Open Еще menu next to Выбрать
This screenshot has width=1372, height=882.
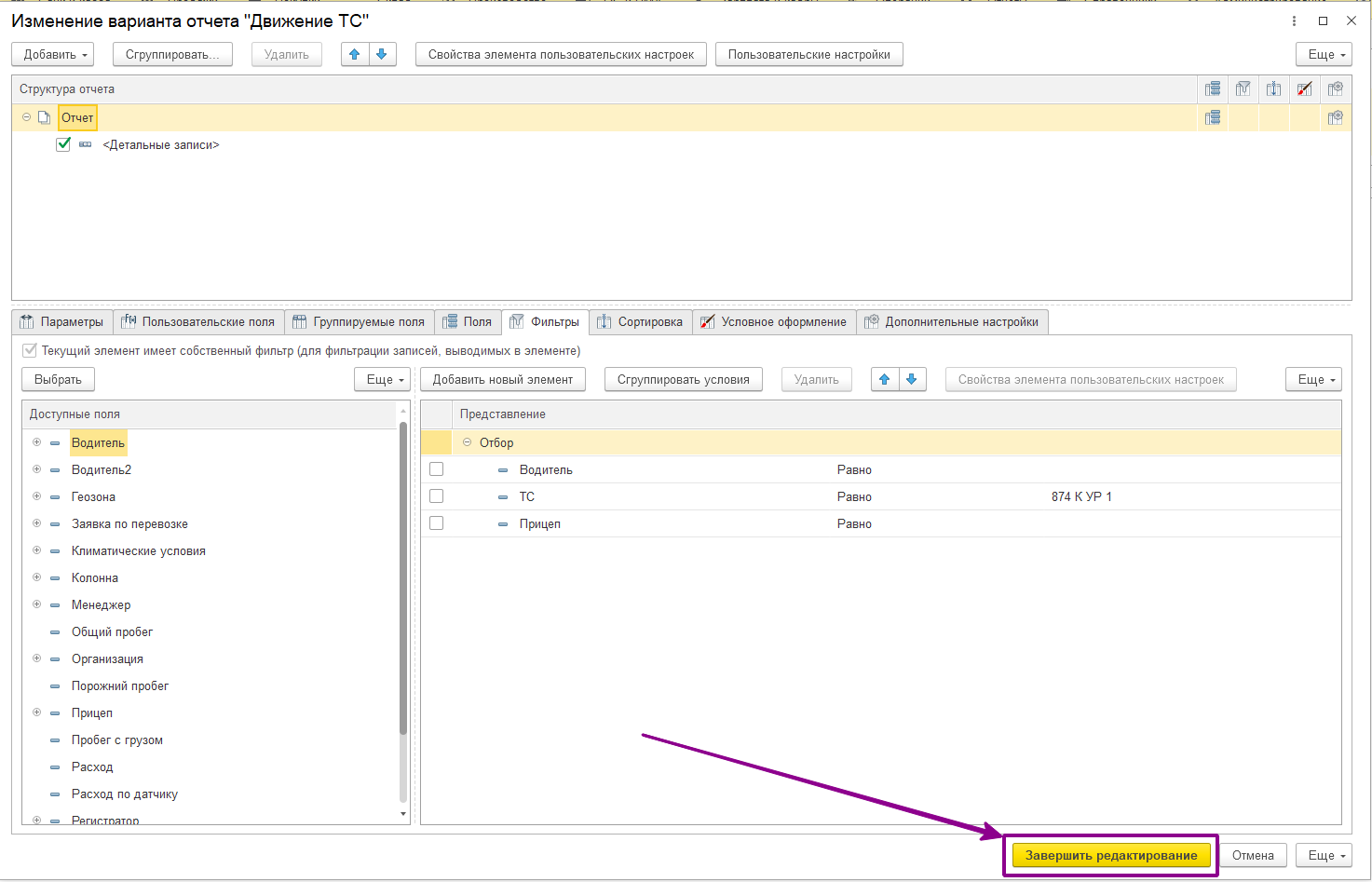(382, 379)
